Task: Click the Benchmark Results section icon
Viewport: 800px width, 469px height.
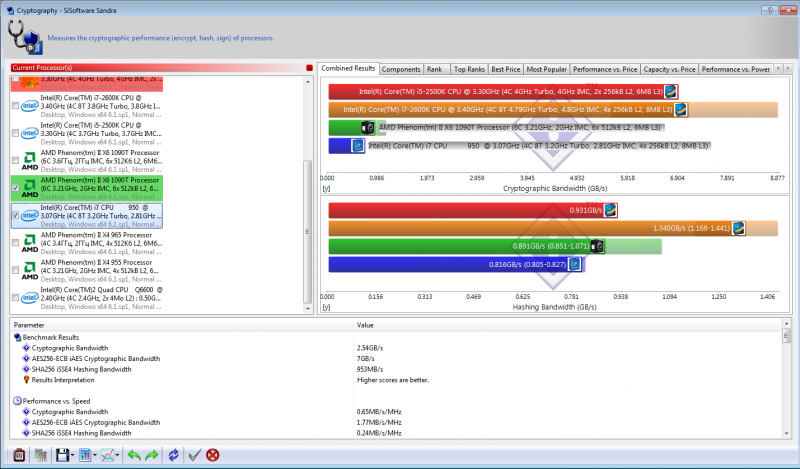Action: pos(17,337)
